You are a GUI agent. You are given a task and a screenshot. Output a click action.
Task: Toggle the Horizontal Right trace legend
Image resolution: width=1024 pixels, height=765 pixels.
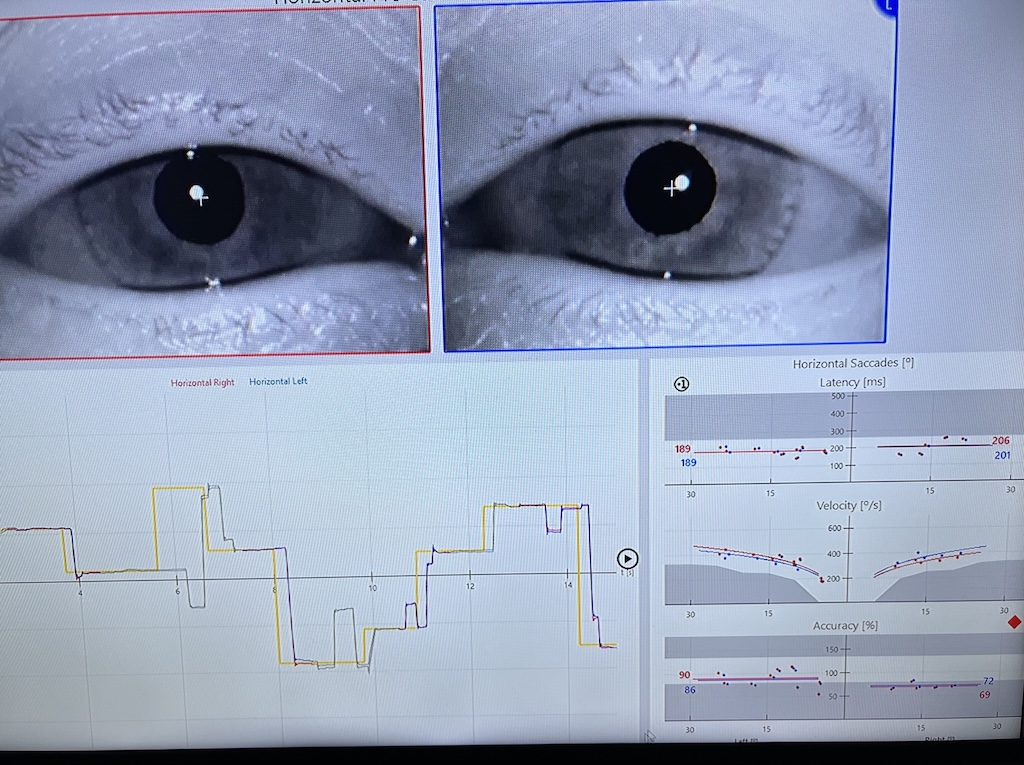202,382
